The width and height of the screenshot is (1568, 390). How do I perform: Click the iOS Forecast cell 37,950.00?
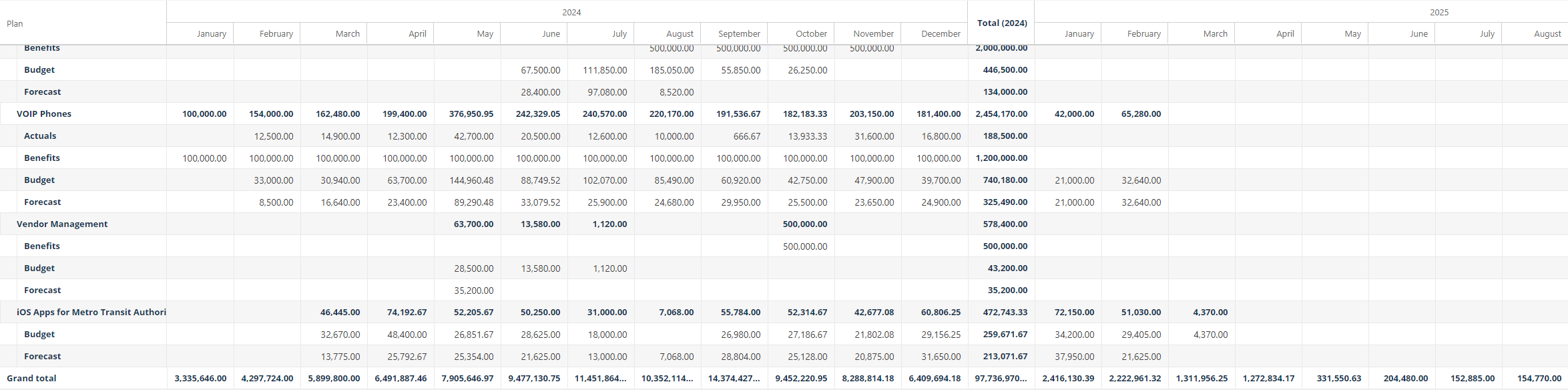(1068, 356)
